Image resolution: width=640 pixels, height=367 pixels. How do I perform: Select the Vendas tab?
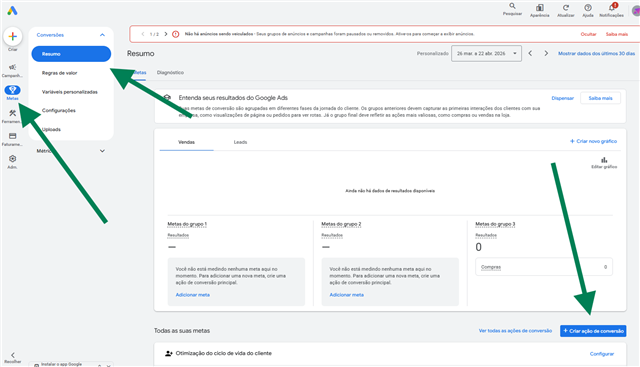click(186, 142)
